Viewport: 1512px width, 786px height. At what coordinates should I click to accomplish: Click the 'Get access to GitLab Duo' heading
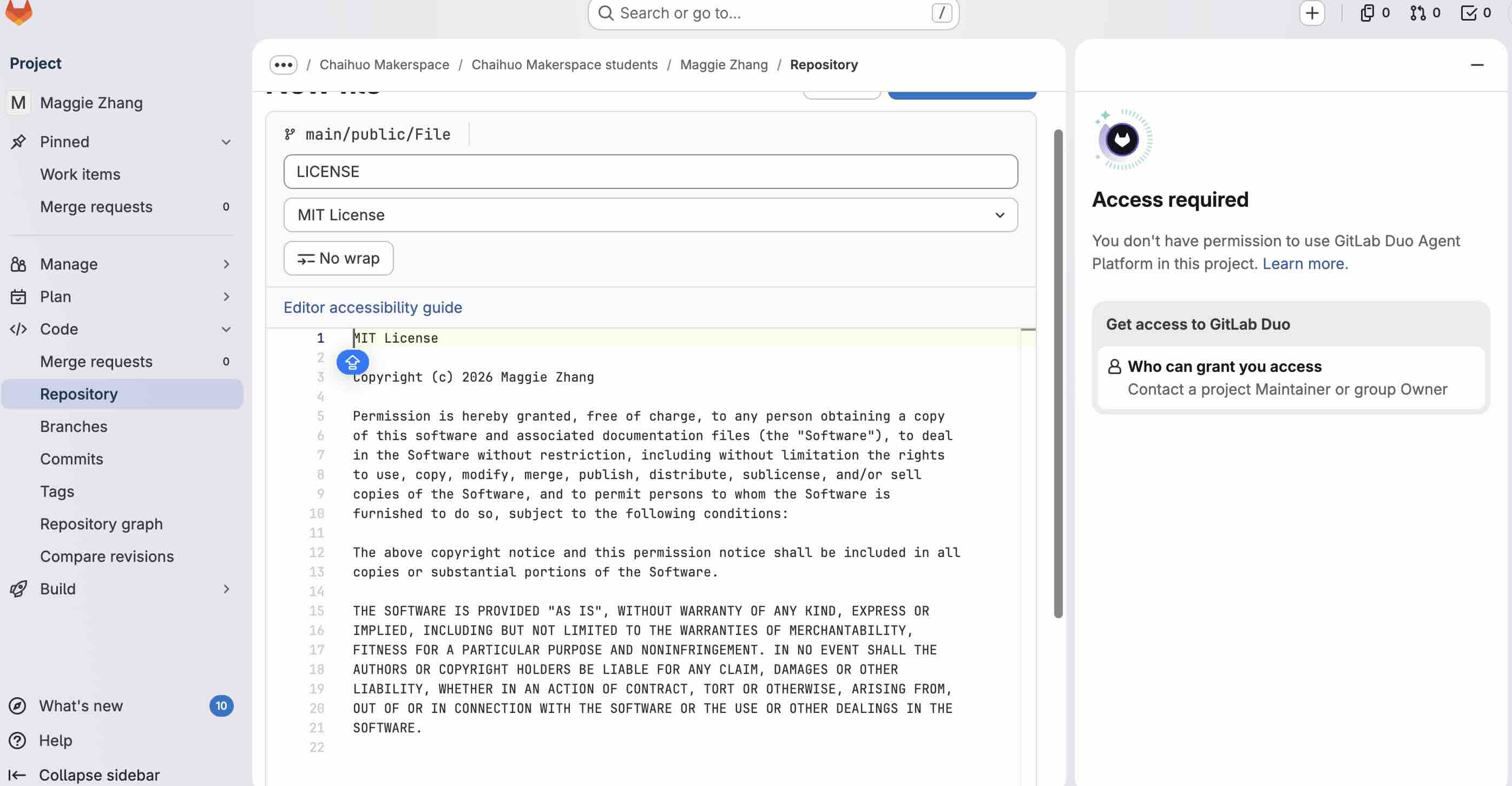click(x=1198, y=324)
